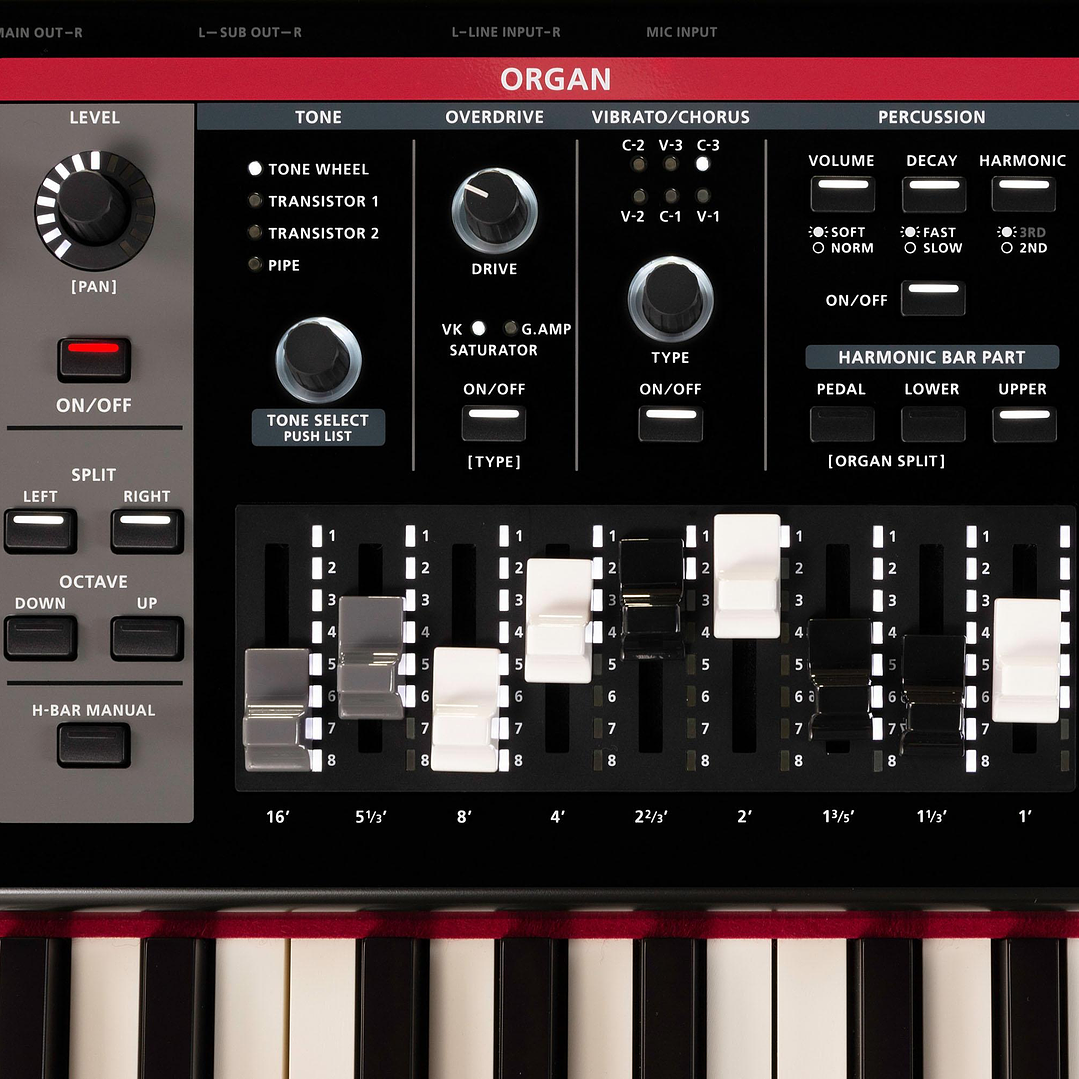Switch Saturator type with the [Type] button
1079x1079 pixels.
coord(494,423)
